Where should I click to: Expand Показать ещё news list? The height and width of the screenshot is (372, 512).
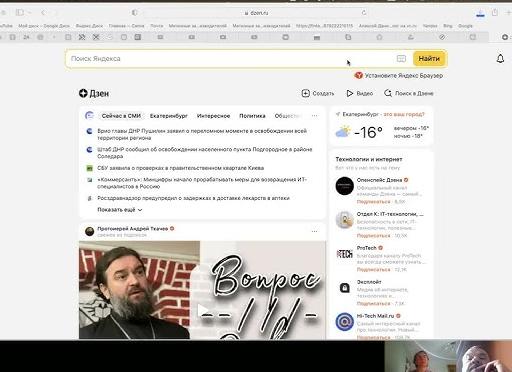coord(120,210)
